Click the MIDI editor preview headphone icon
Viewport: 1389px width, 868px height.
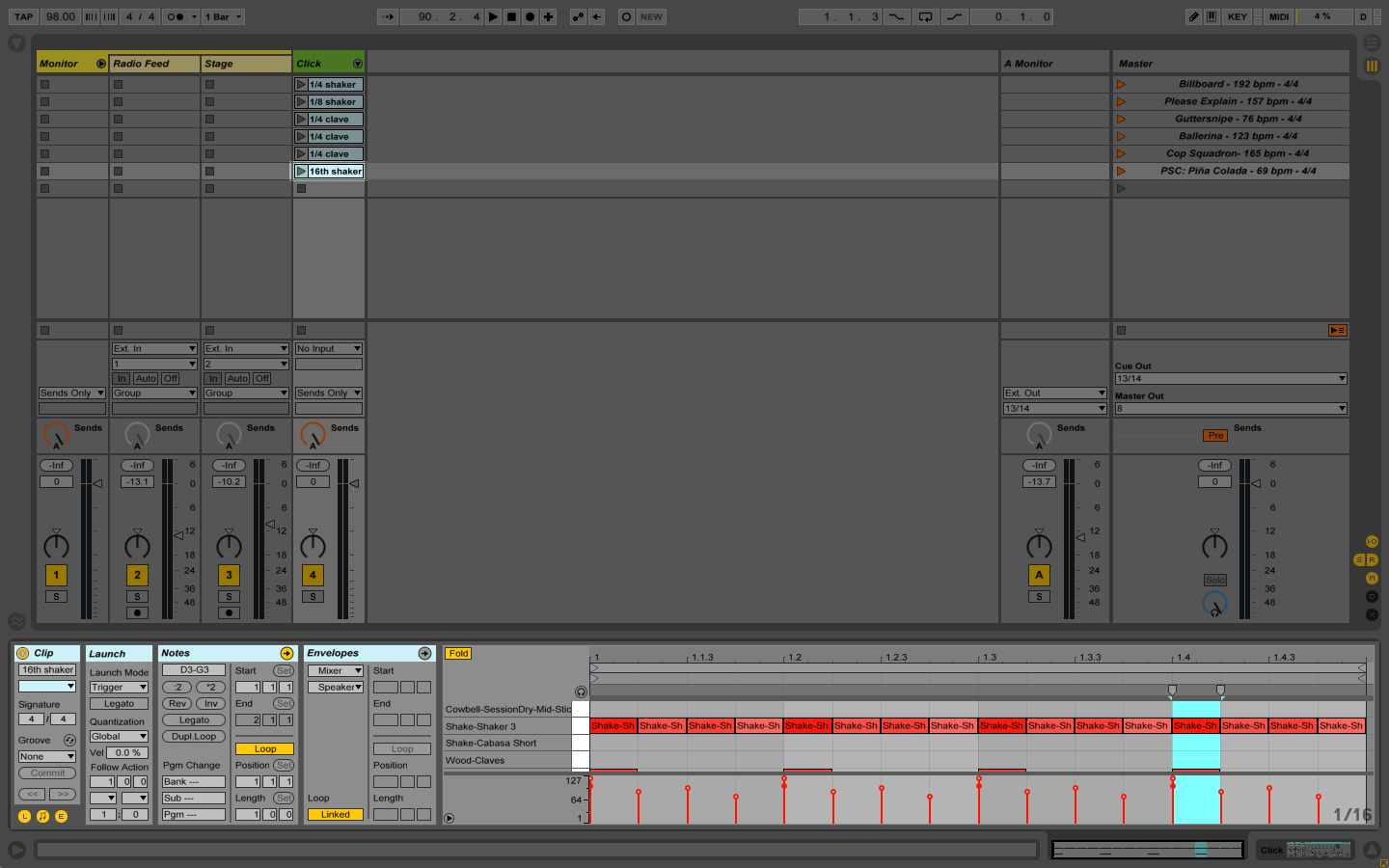[x=581, y=692]
